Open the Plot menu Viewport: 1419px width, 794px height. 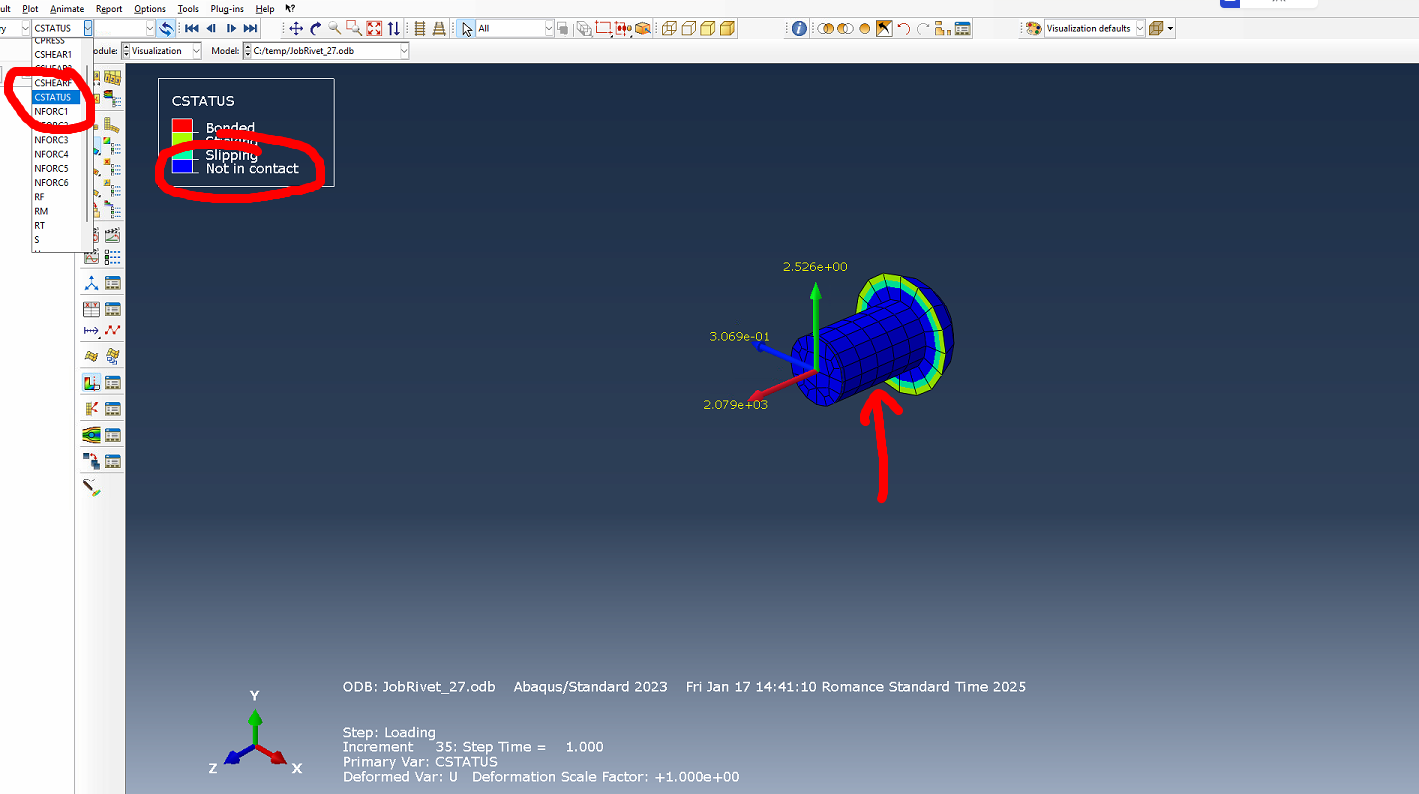[x=30, y=8]
